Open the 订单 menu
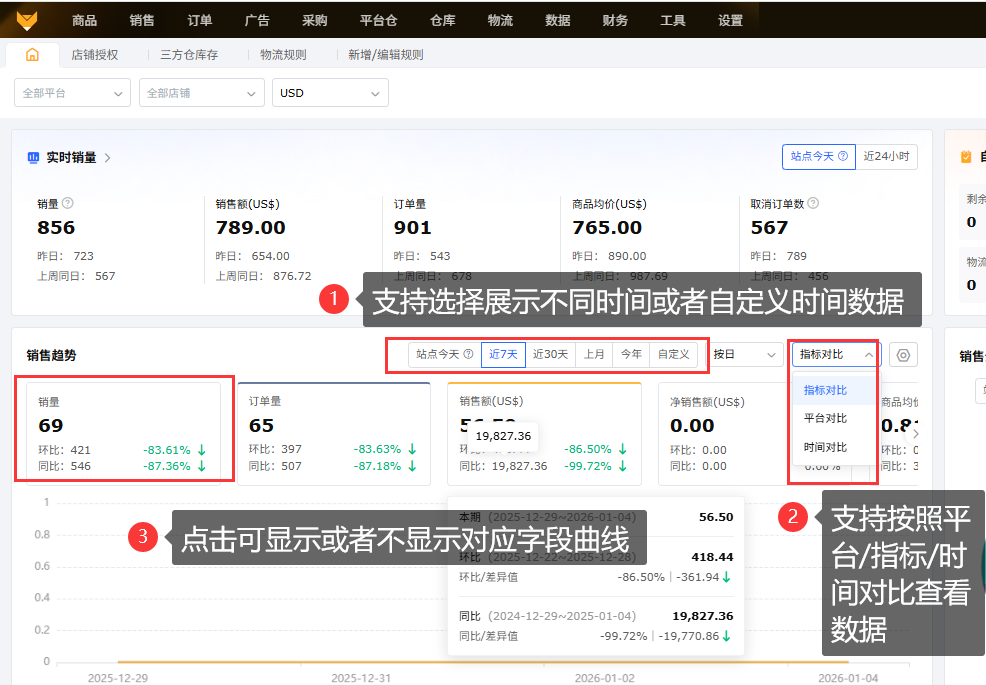Screen dimensions: 986x685 199,20
